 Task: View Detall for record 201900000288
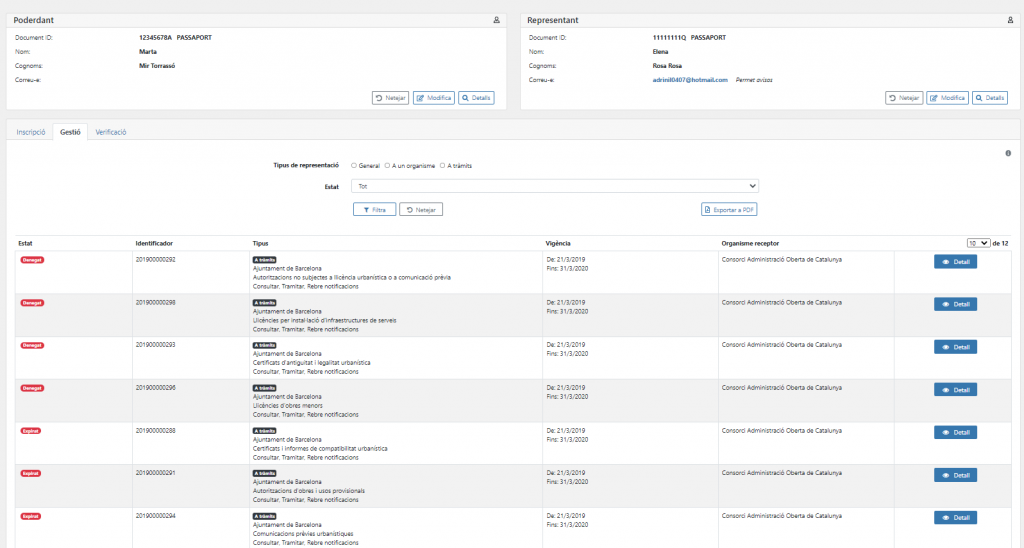tap(955, 432)
